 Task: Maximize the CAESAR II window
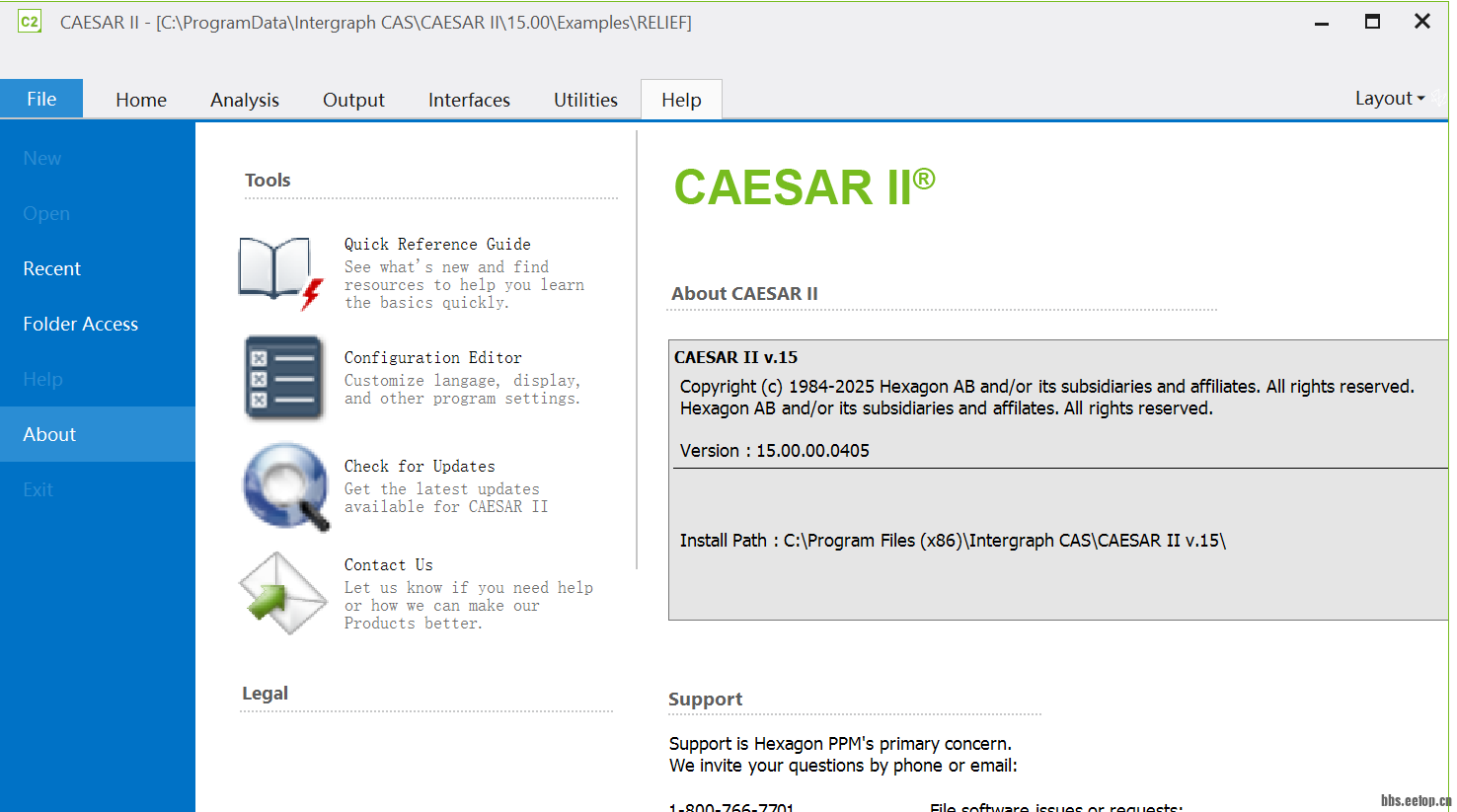(x=1372, y=22)
